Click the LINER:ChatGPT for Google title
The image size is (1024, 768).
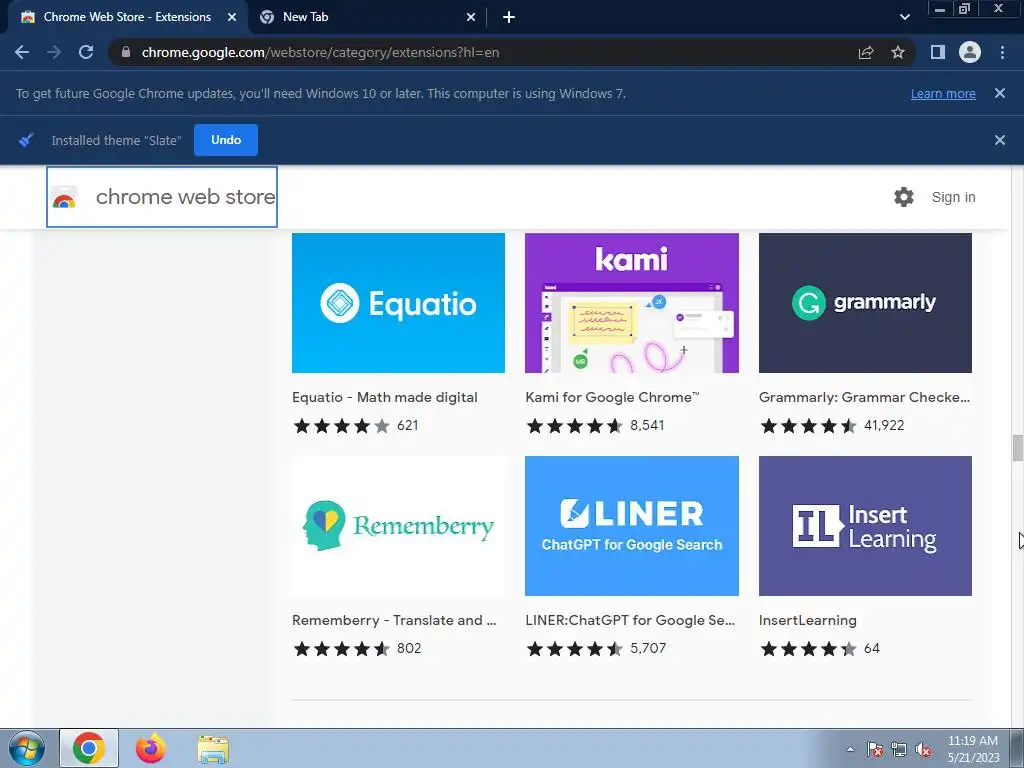(x=630, y=620)
